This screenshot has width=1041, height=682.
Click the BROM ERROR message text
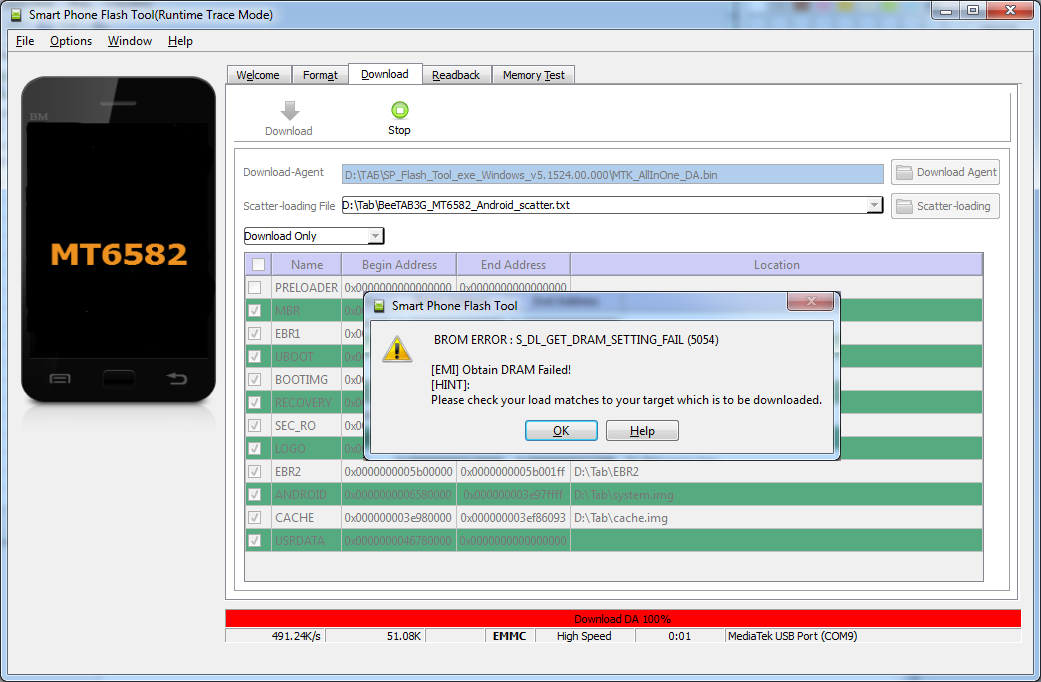click(x=576, y=339)
